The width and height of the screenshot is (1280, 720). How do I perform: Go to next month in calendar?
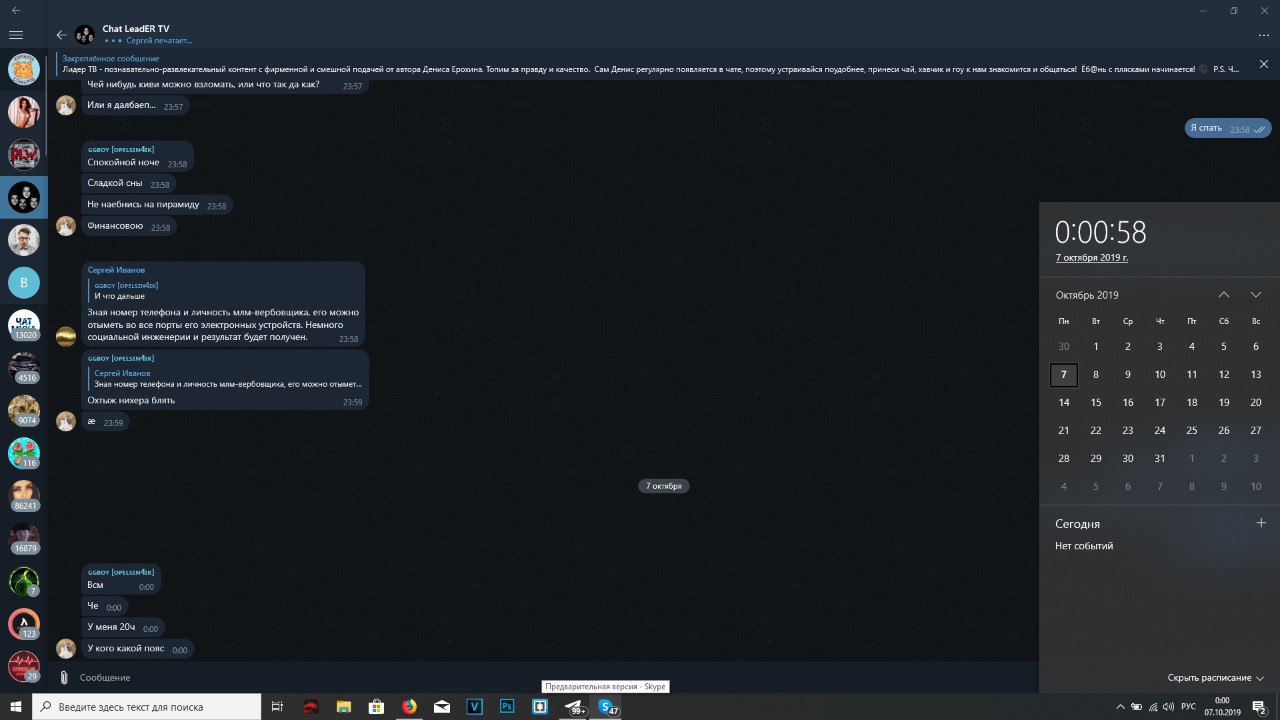click(x=1256, y=295)
